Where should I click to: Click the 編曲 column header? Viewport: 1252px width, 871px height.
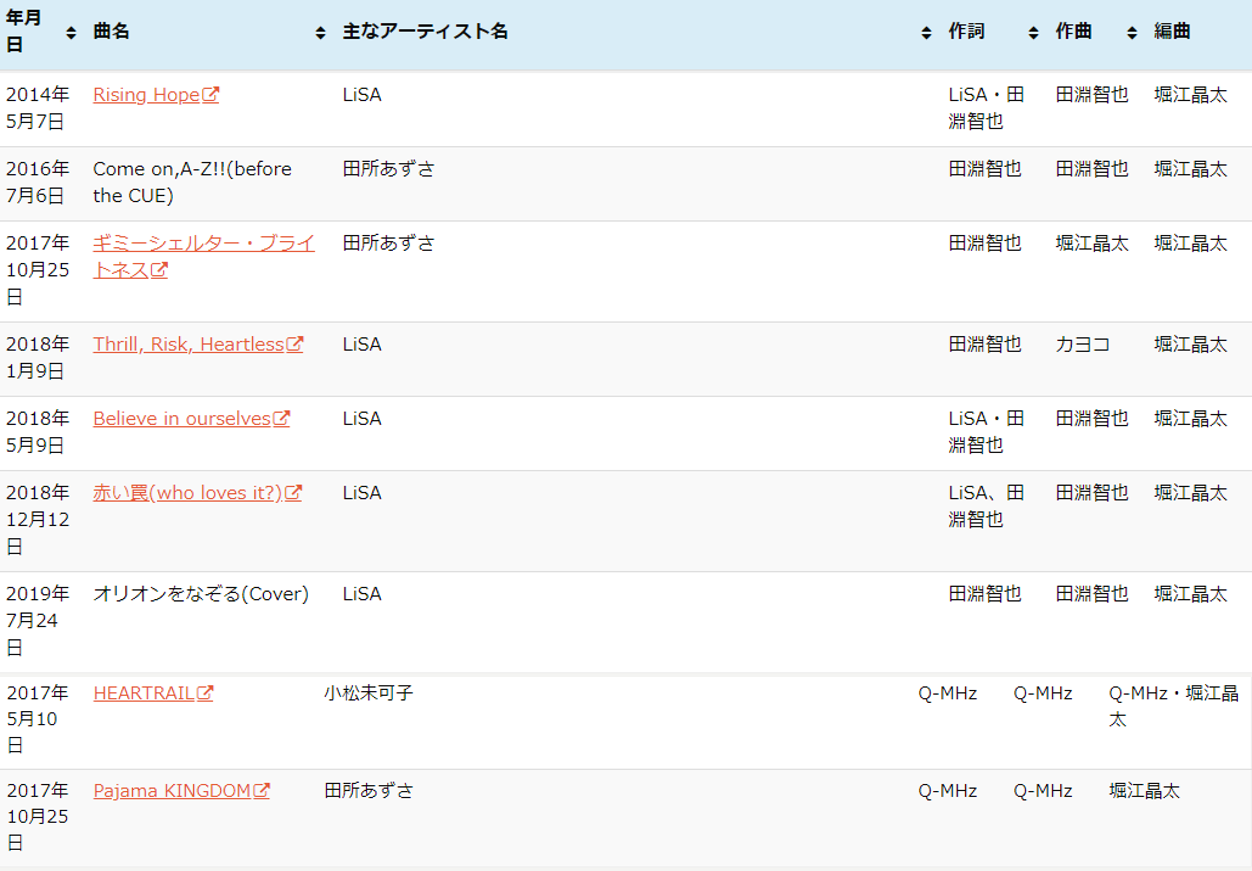[x=1172, y=32]
